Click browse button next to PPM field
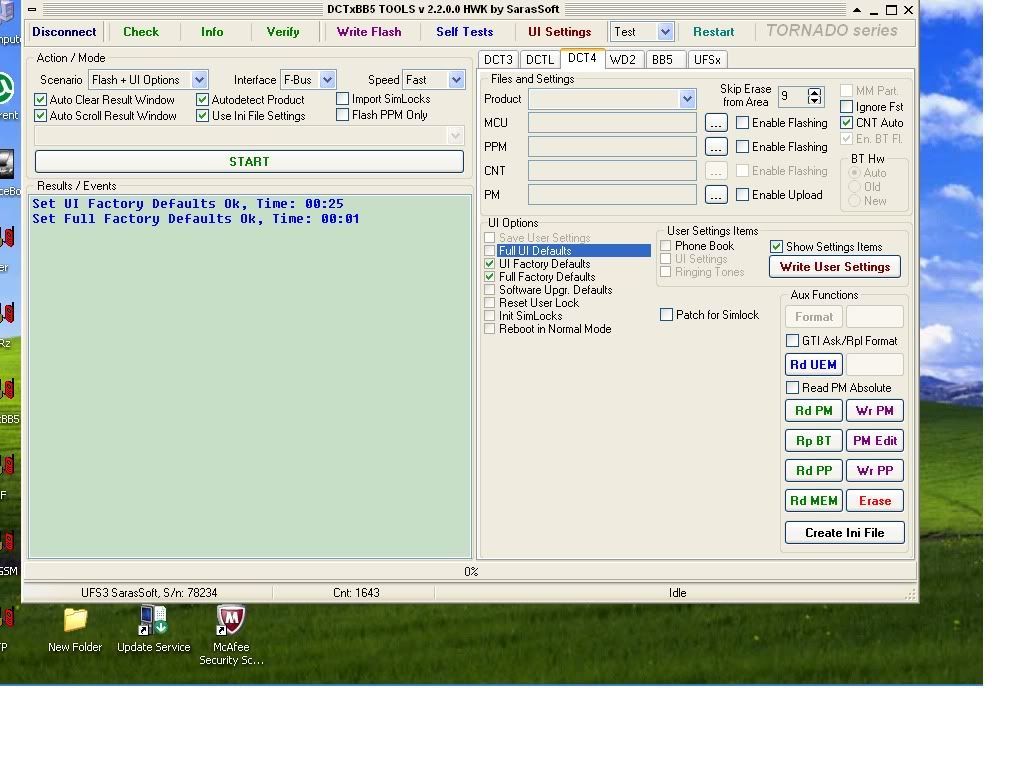The width and height of the screenshot is (1024, 768). (715, 147)
